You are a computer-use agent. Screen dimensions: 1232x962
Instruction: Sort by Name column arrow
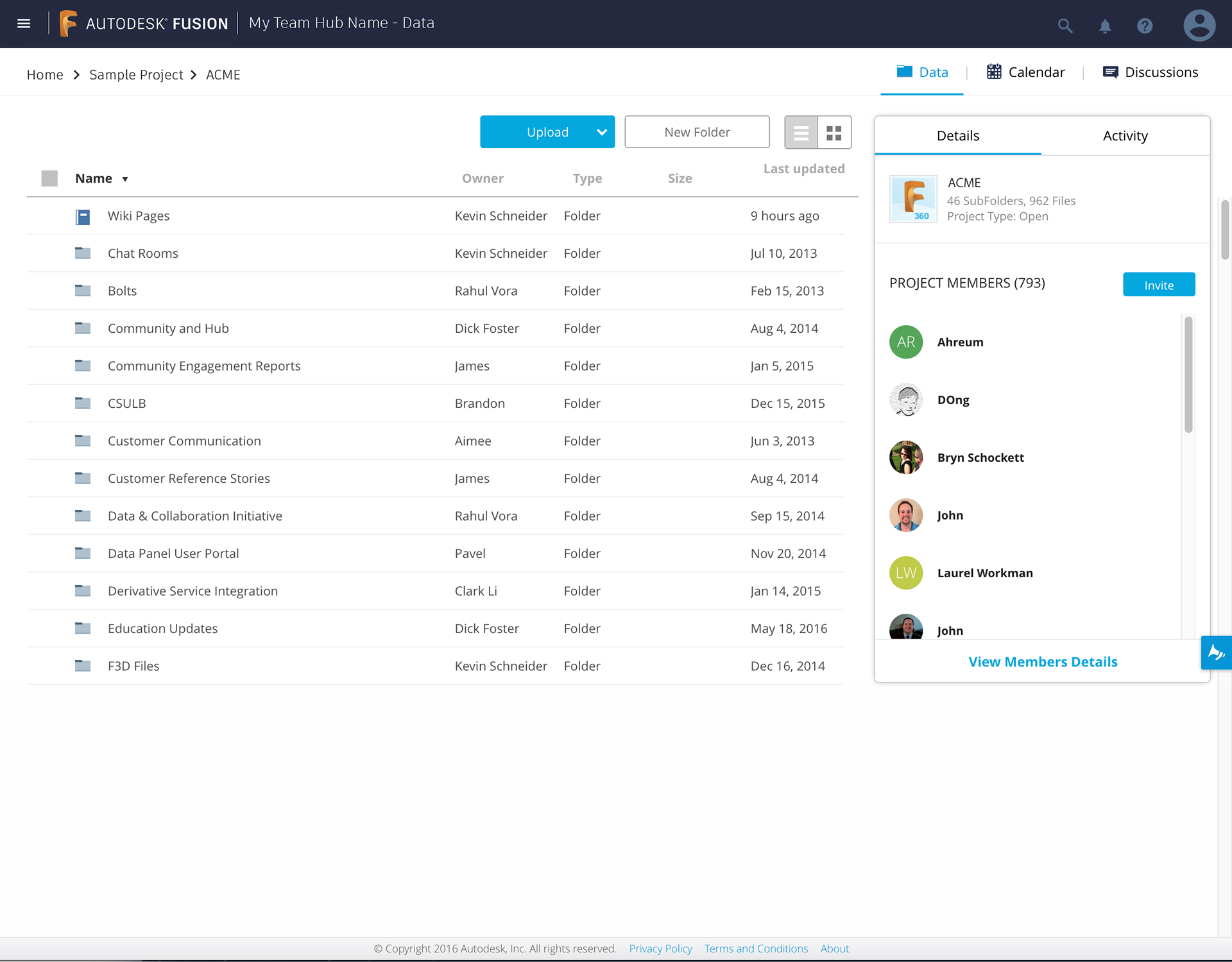(x=125, y=179)
